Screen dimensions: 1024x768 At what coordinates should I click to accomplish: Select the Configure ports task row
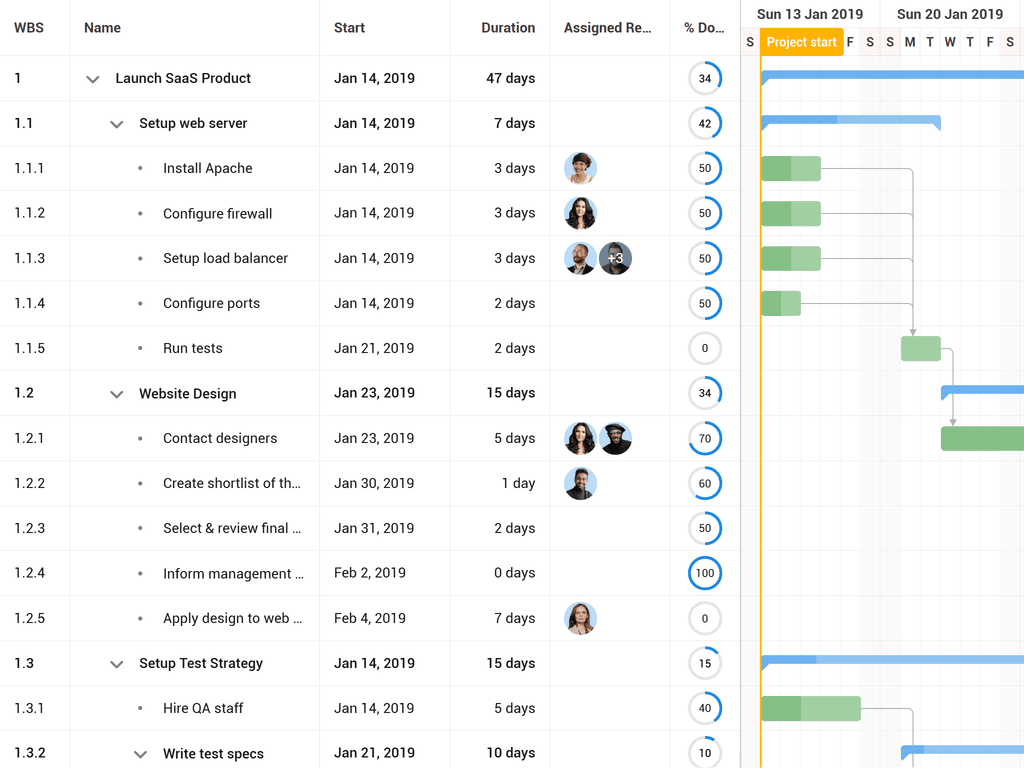[211, 303]
